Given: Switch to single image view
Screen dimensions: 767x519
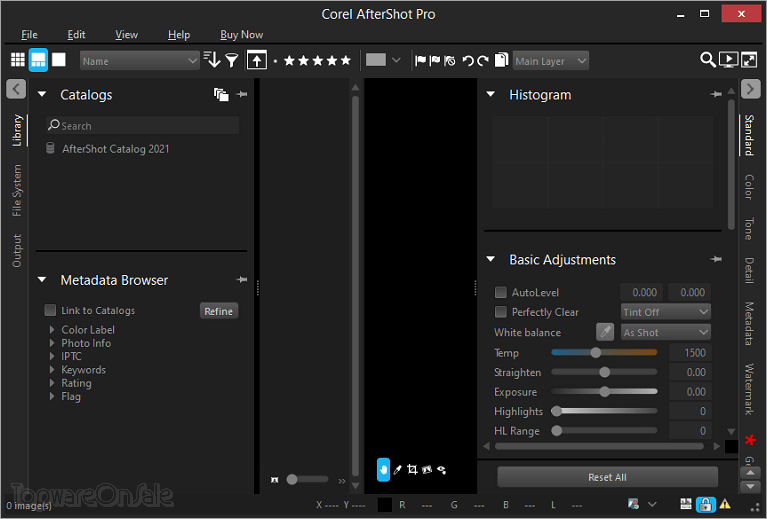Looking at the screenshot, I should (x=59, y=60).
